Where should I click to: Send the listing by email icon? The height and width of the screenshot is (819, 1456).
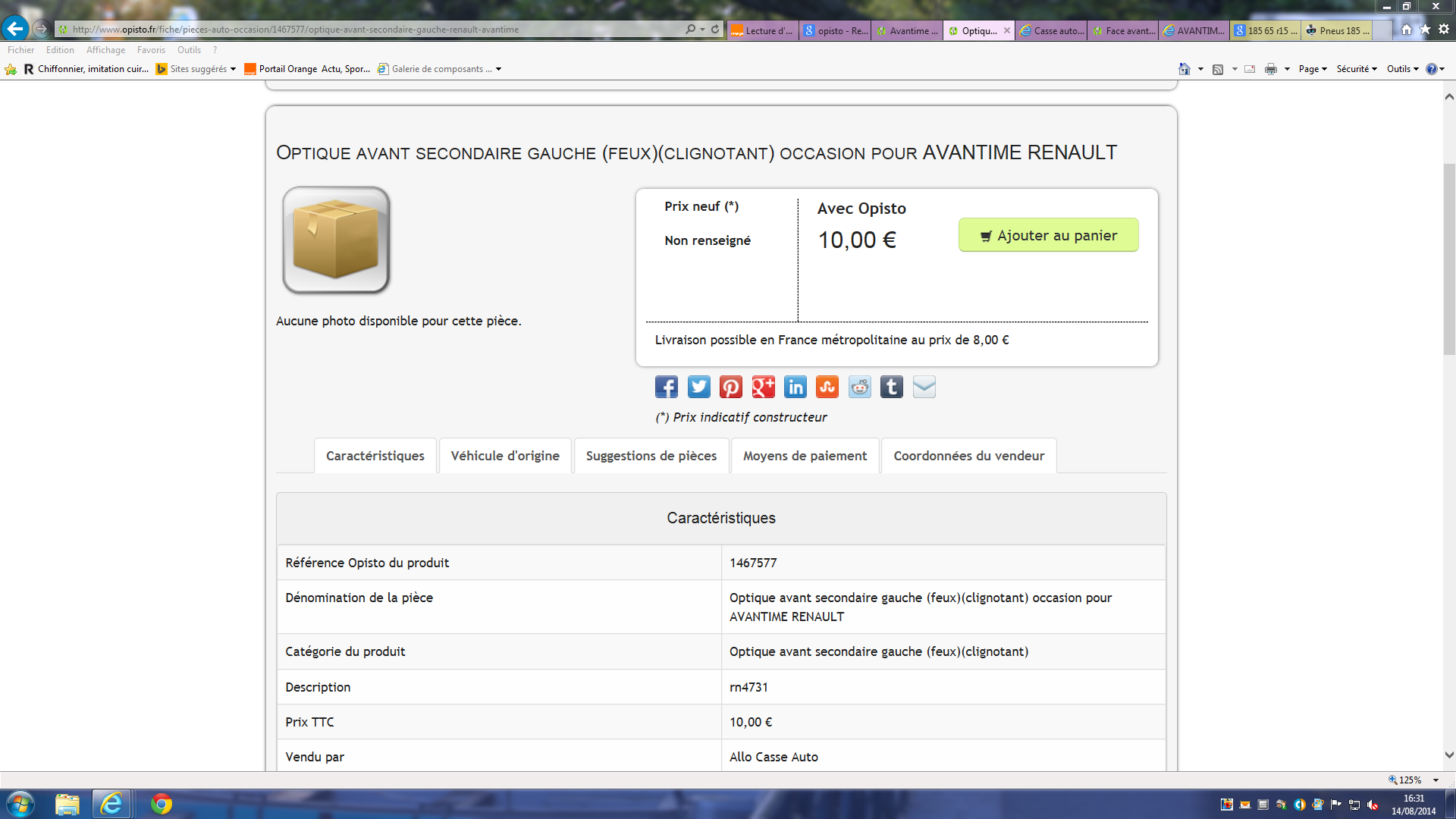pos(924,388)
